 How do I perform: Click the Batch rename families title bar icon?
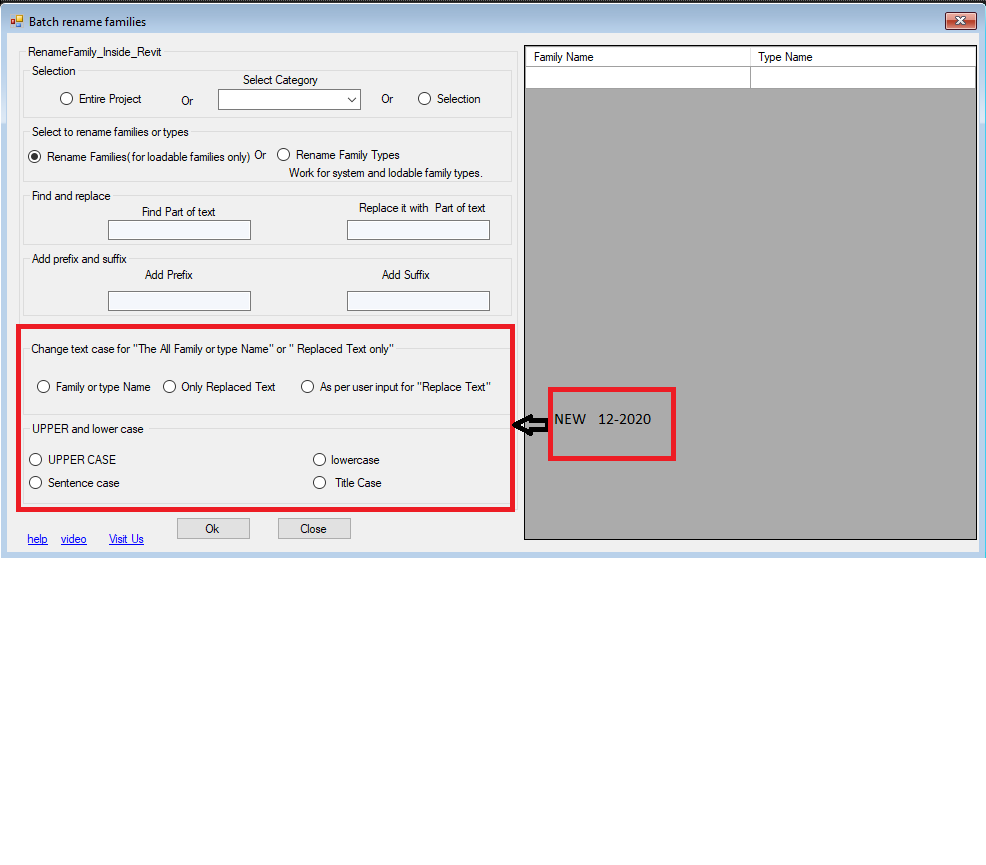(17, 21)
